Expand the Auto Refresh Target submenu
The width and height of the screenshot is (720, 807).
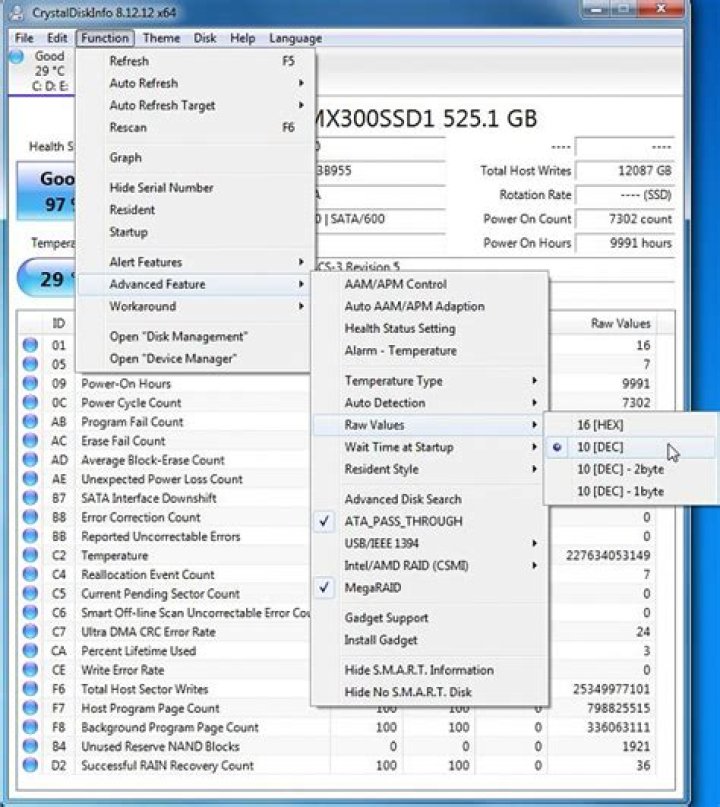pos(195,105)
